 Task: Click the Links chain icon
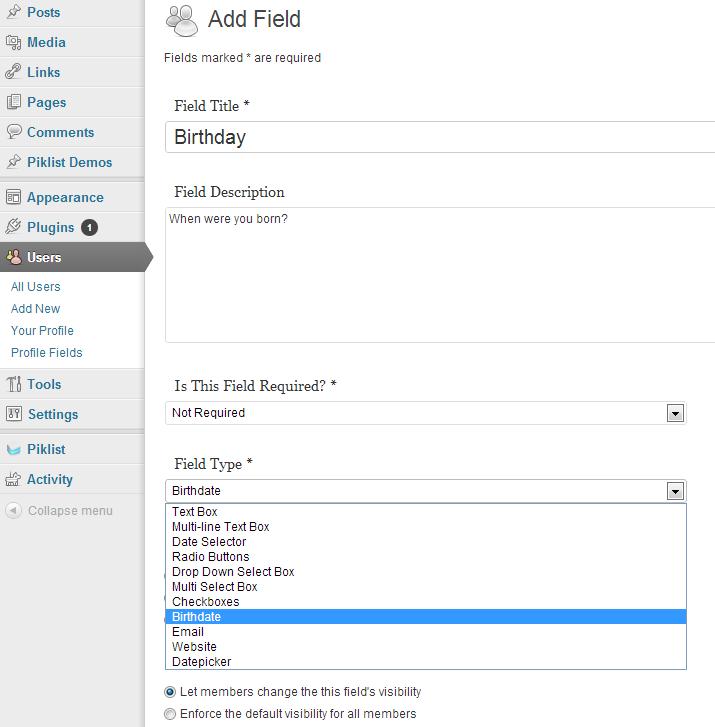click(13, 72)
